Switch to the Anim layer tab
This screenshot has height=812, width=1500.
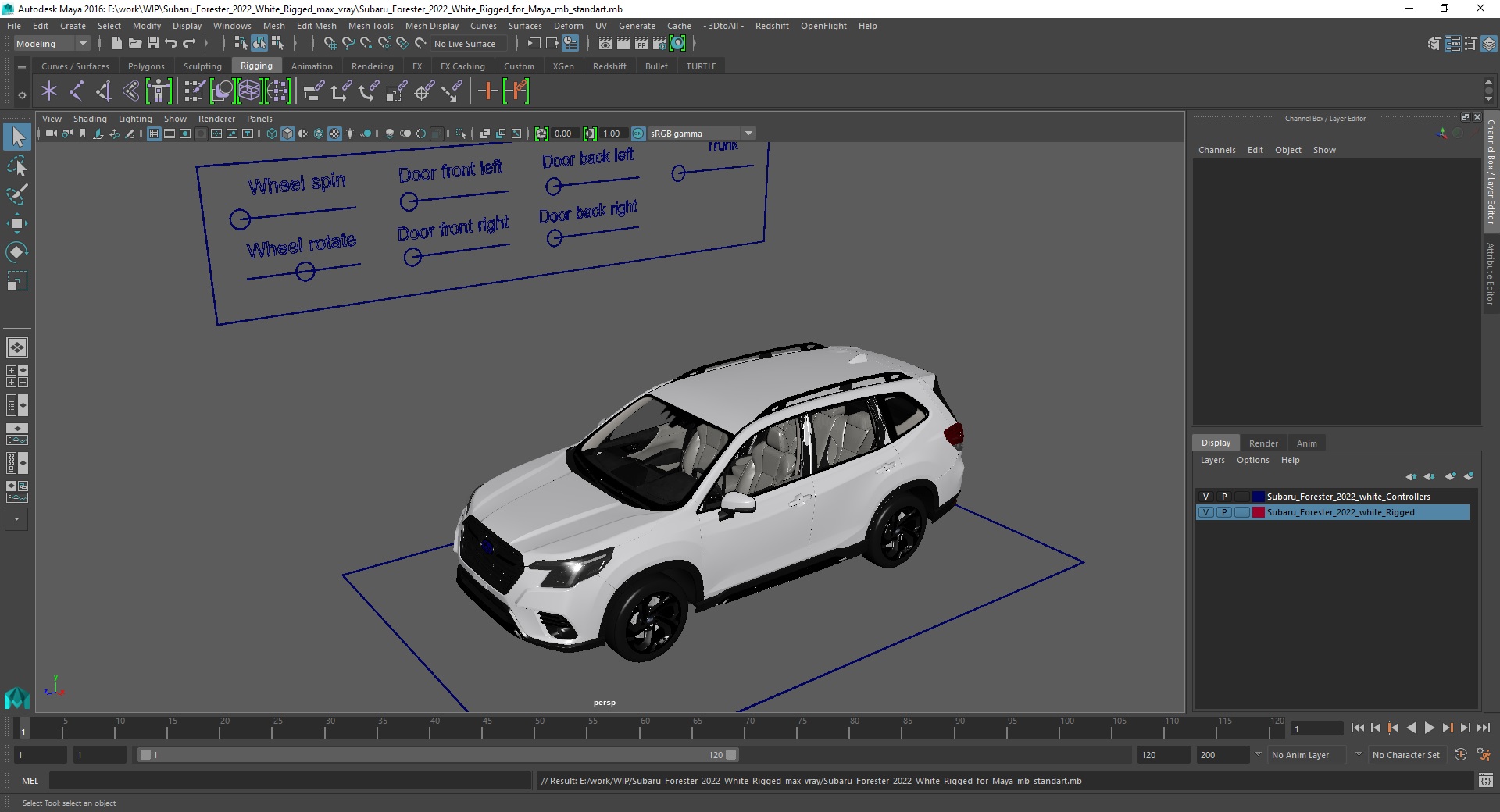coord(1306,443)
